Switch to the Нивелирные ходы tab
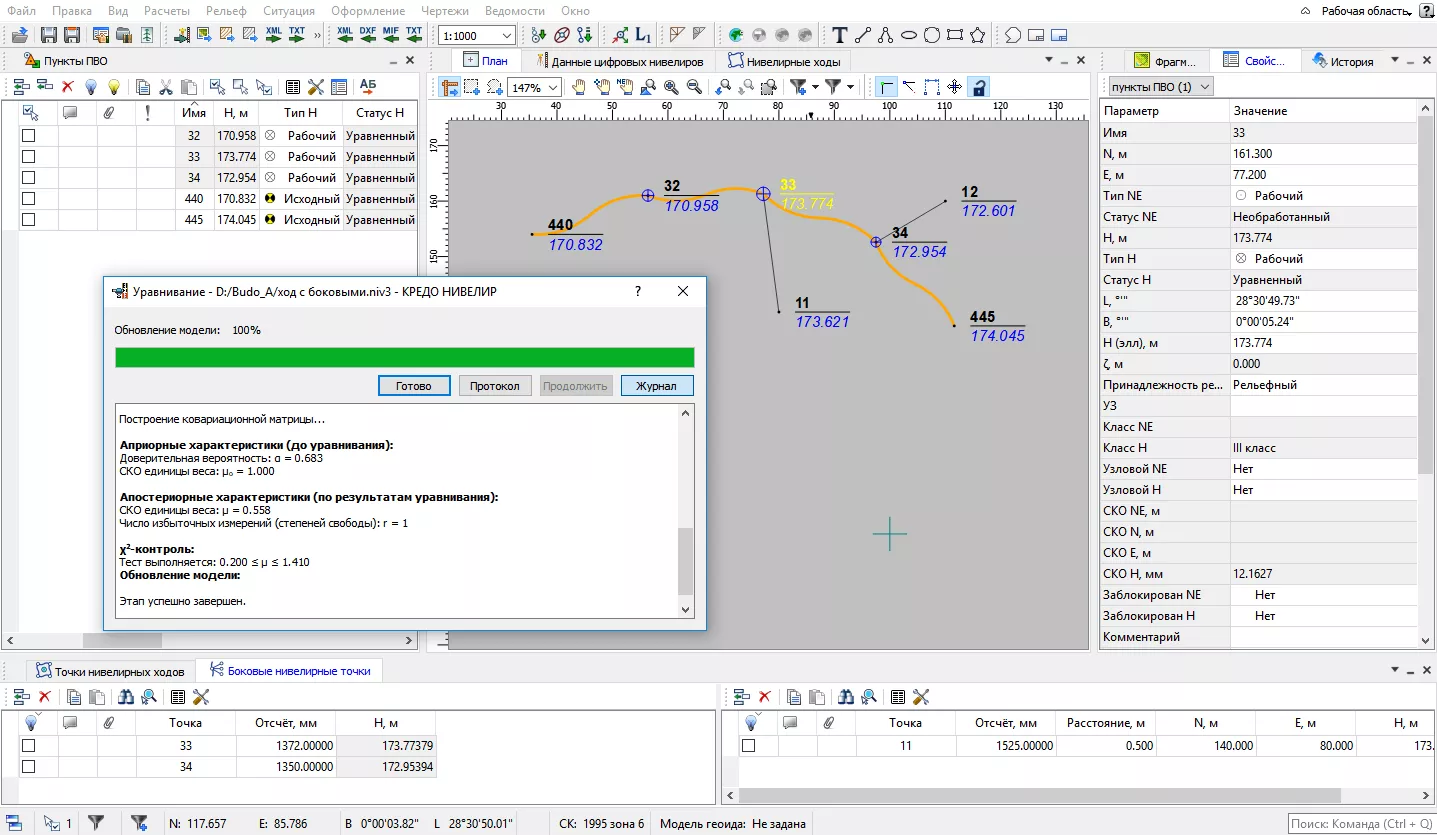 click(784, 61)
